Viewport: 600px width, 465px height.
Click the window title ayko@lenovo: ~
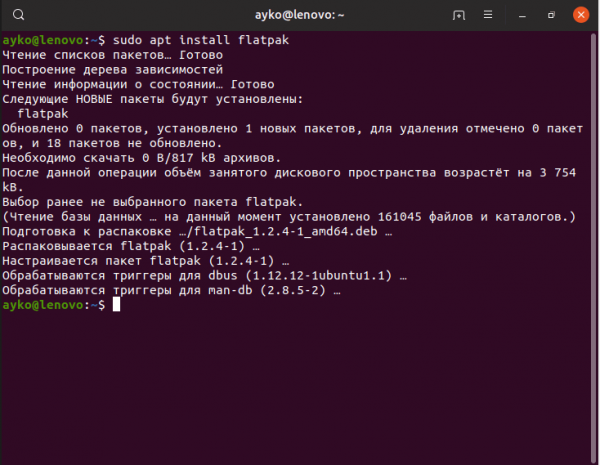[x=299, y=15]
